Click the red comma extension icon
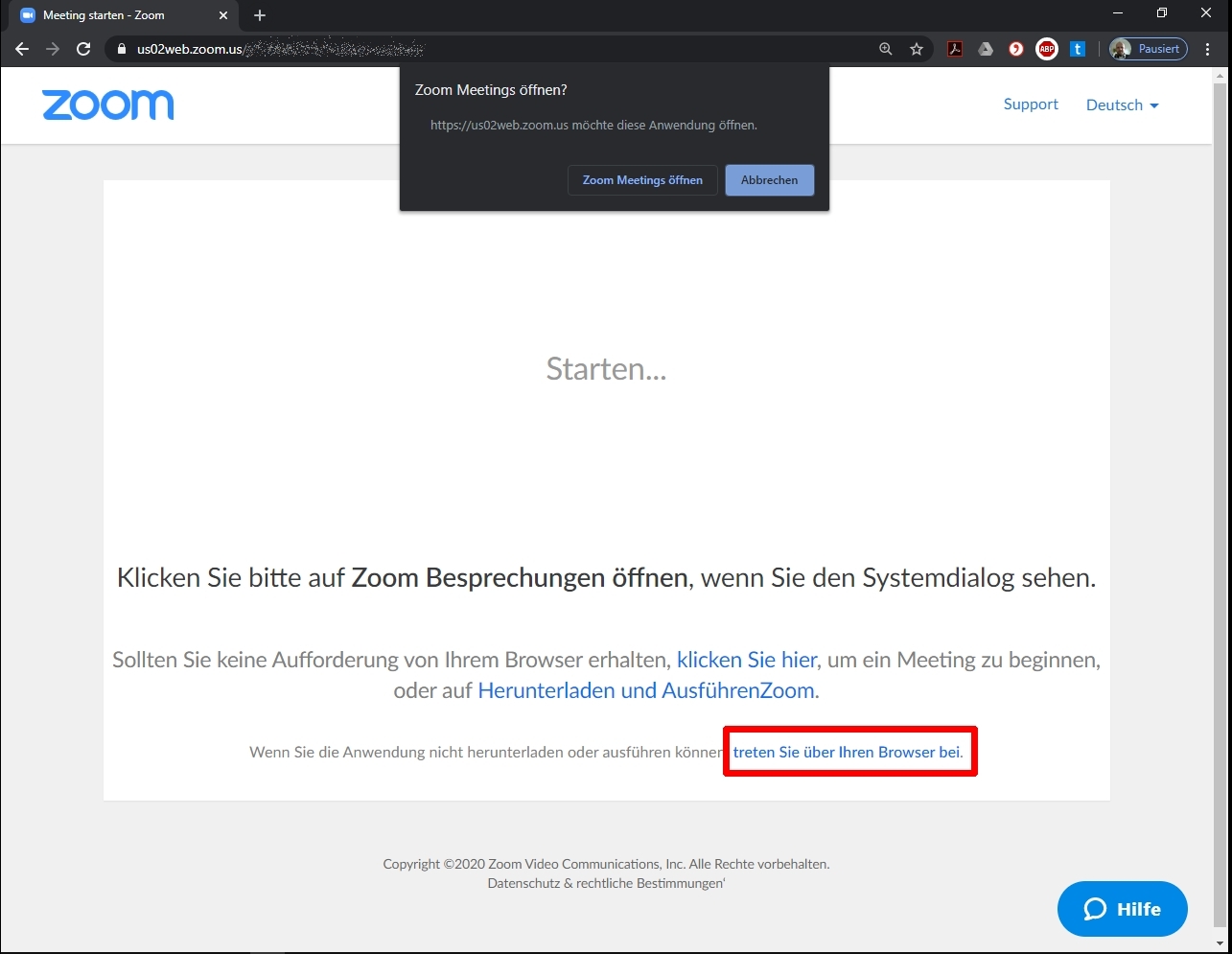Screen dimensions: 1232x954 coord(1016,49)
